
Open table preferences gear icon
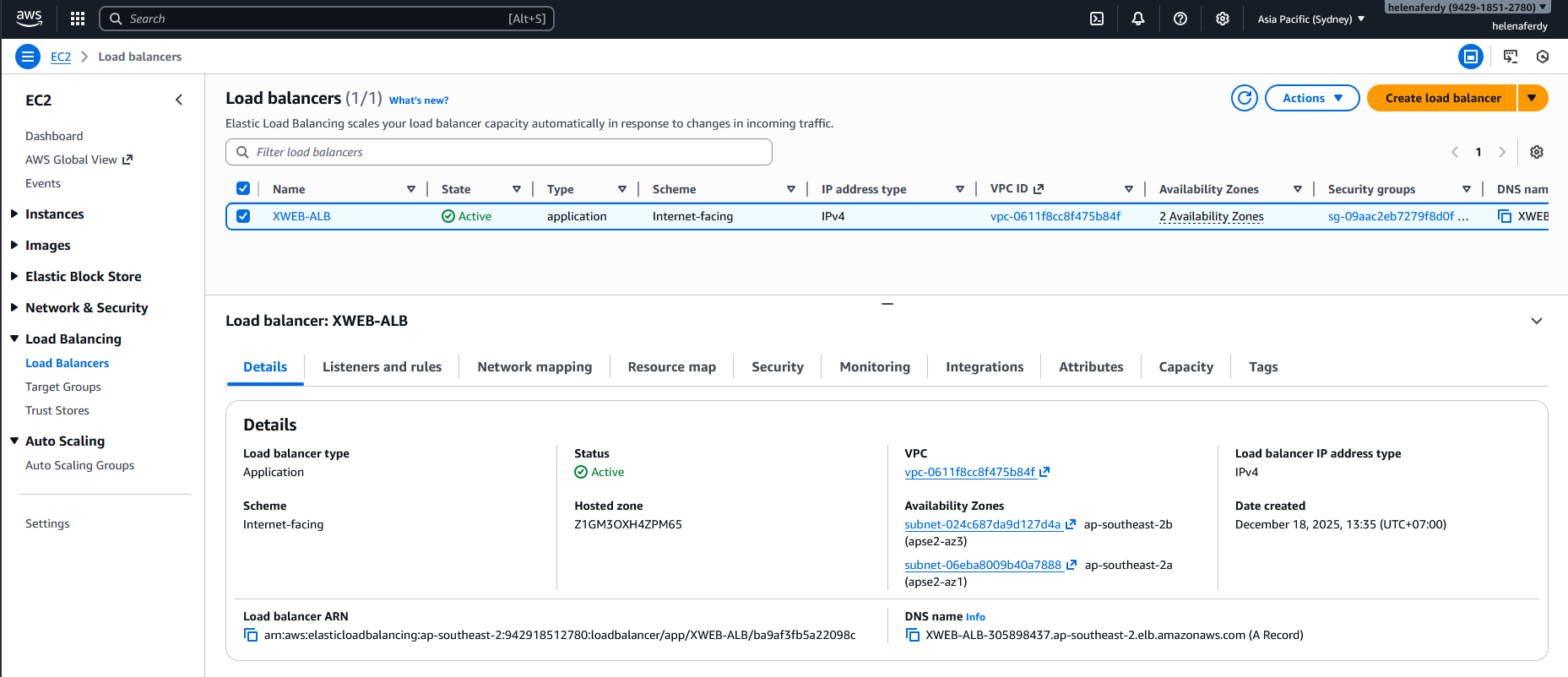tap(1537, 152)
